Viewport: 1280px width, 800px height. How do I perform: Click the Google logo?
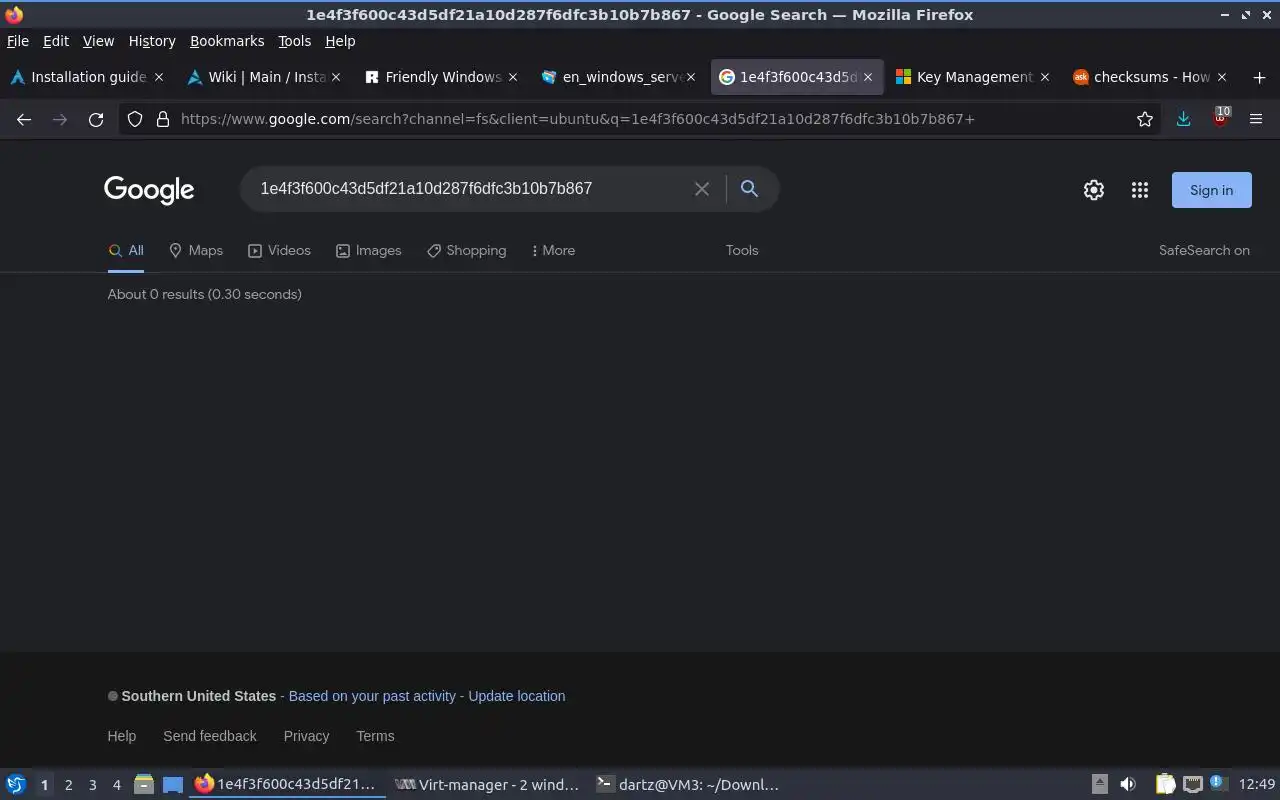(149, 190)
